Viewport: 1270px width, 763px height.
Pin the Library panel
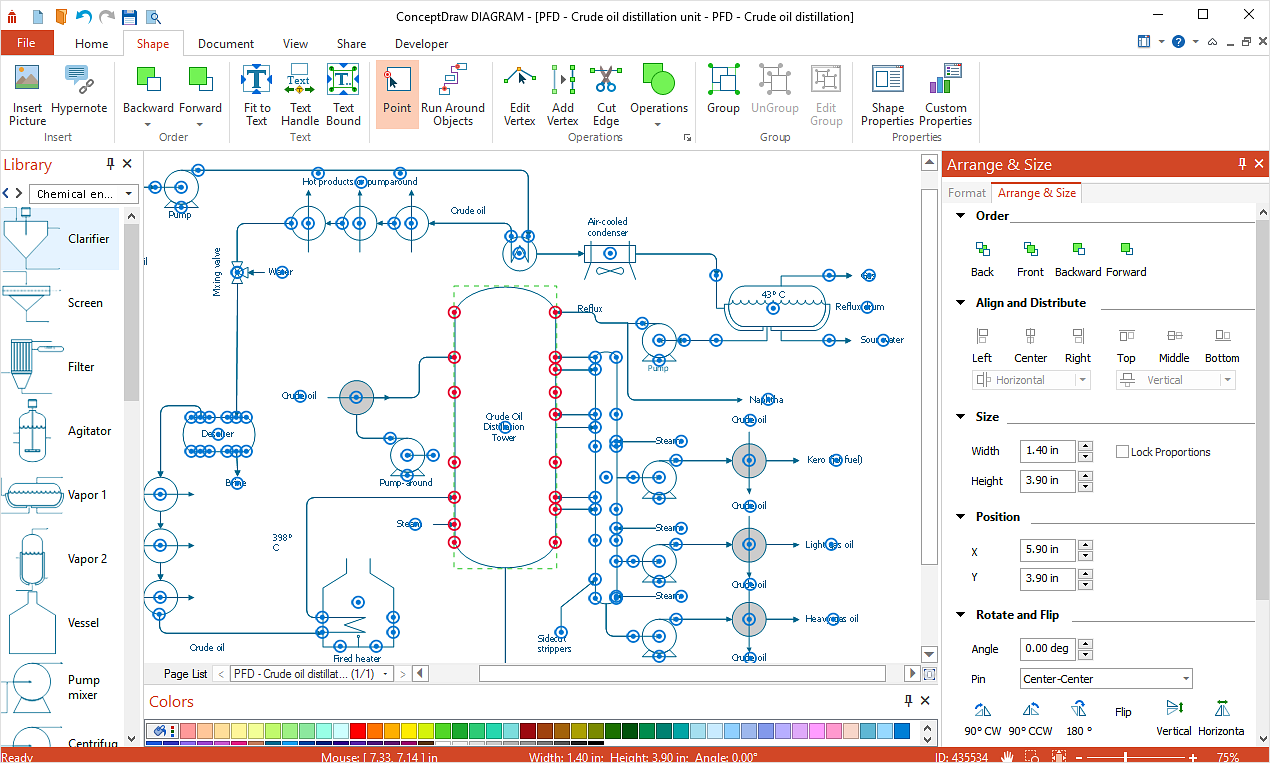pyautogui.click(x=110, y=164)
